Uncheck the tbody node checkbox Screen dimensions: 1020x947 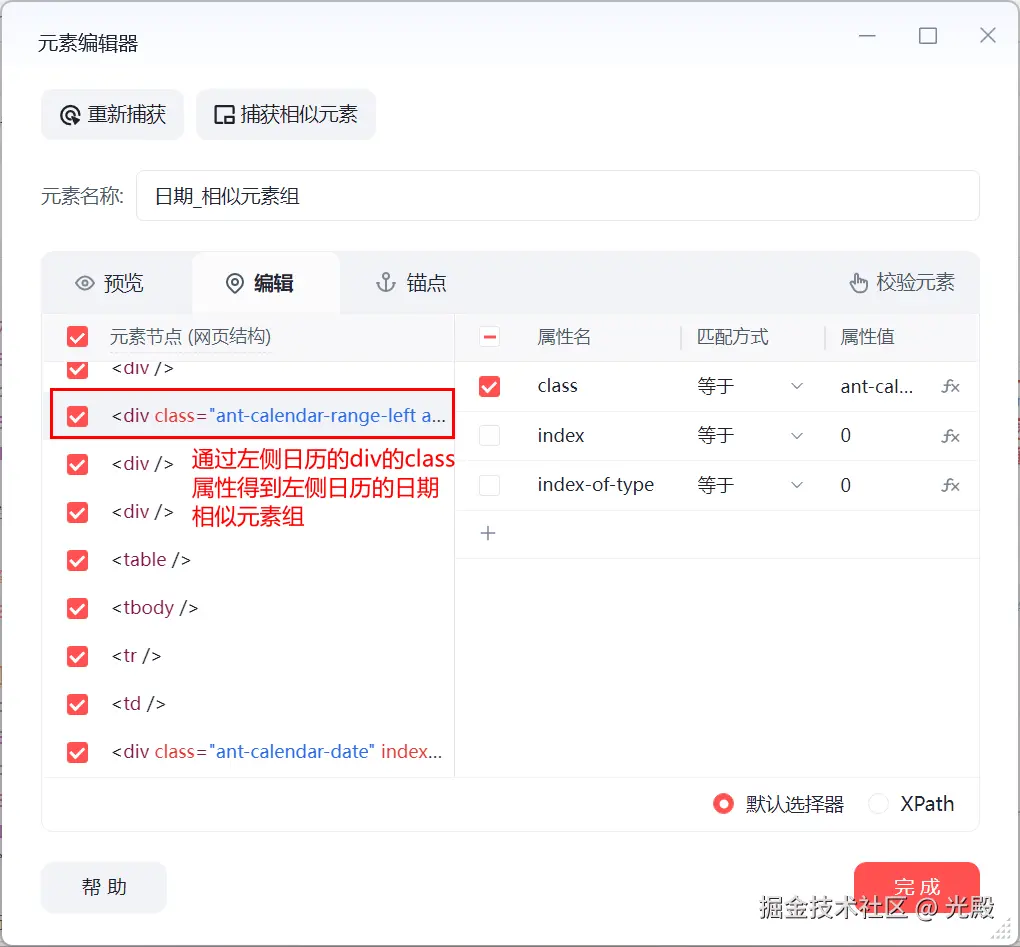(x=77, y=608)
